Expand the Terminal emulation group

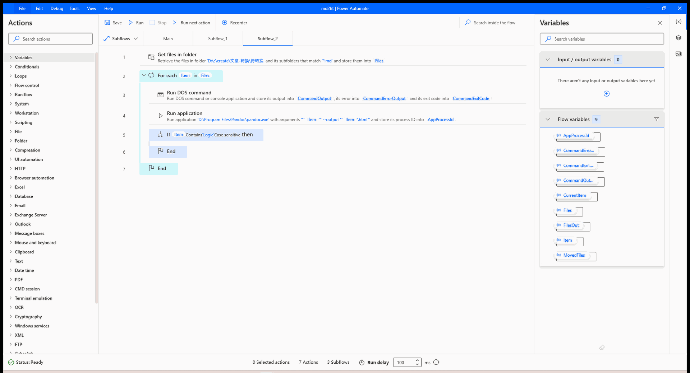click(x=11, y=298)
